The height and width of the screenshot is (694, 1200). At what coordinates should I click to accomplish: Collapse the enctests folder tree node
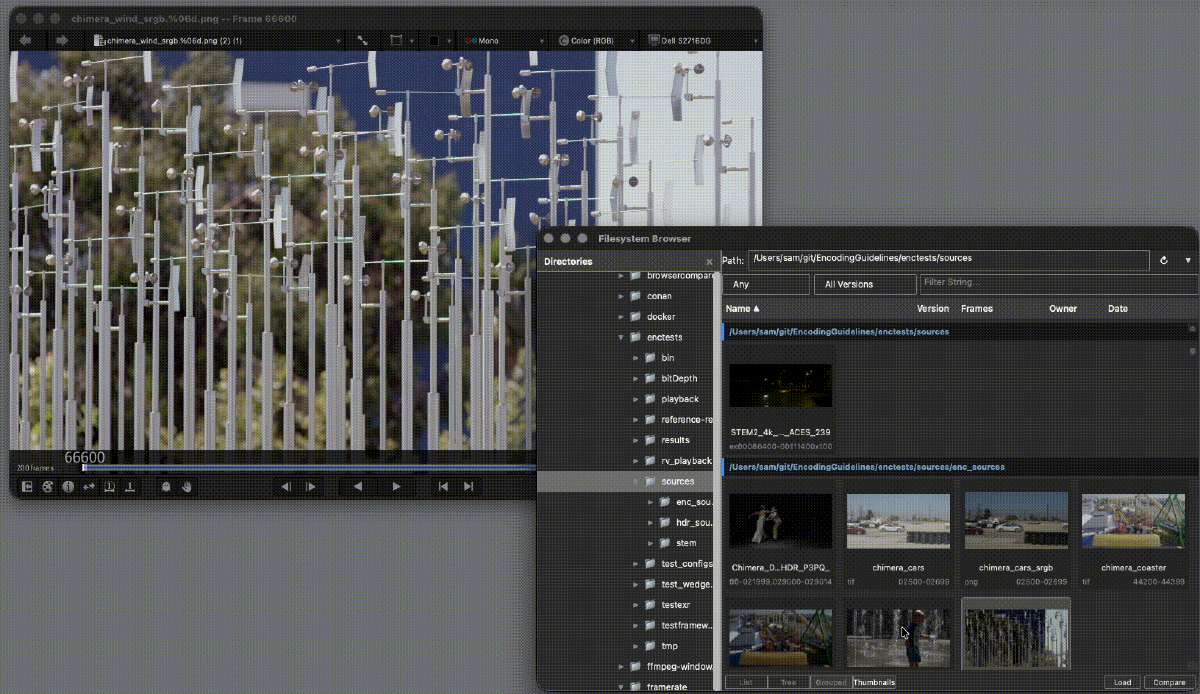point(621,337)
